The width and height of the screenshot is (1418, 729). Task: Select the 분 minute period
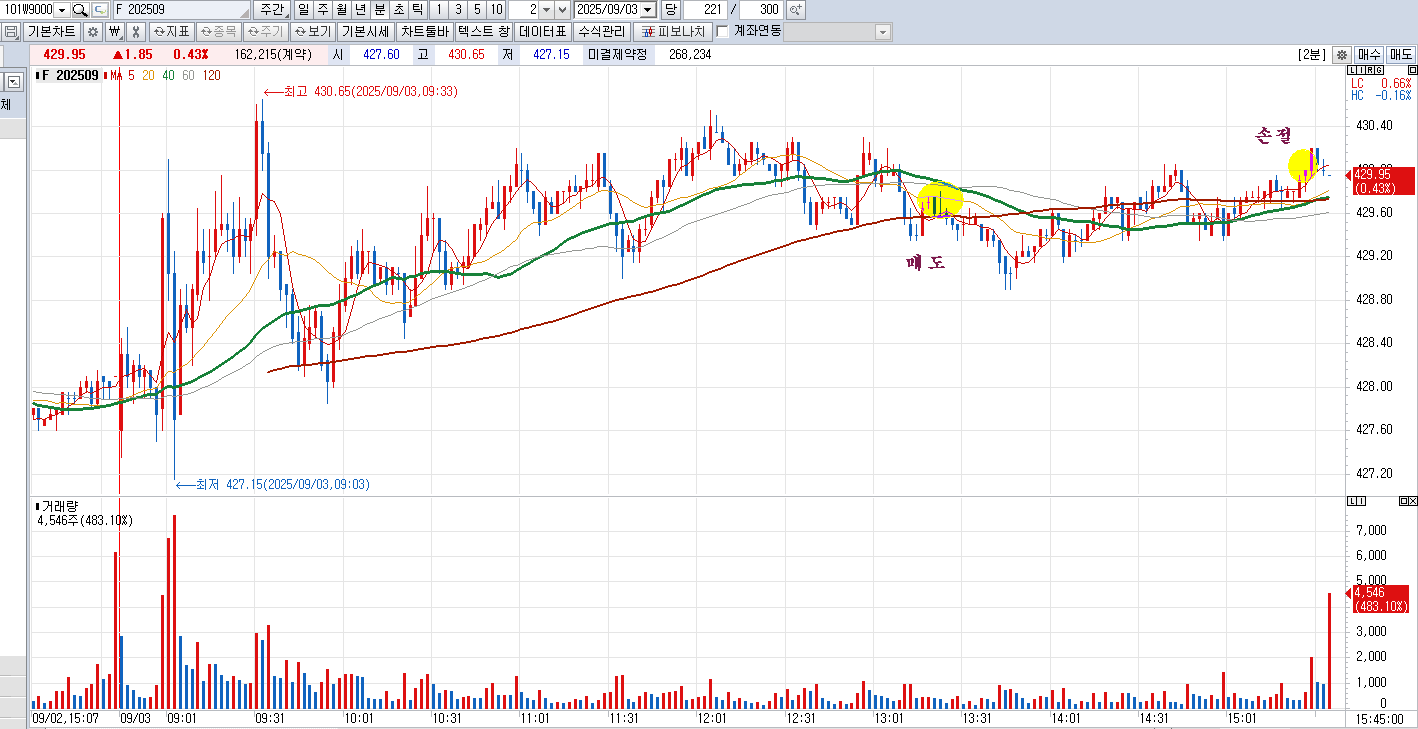coord(380,10)
